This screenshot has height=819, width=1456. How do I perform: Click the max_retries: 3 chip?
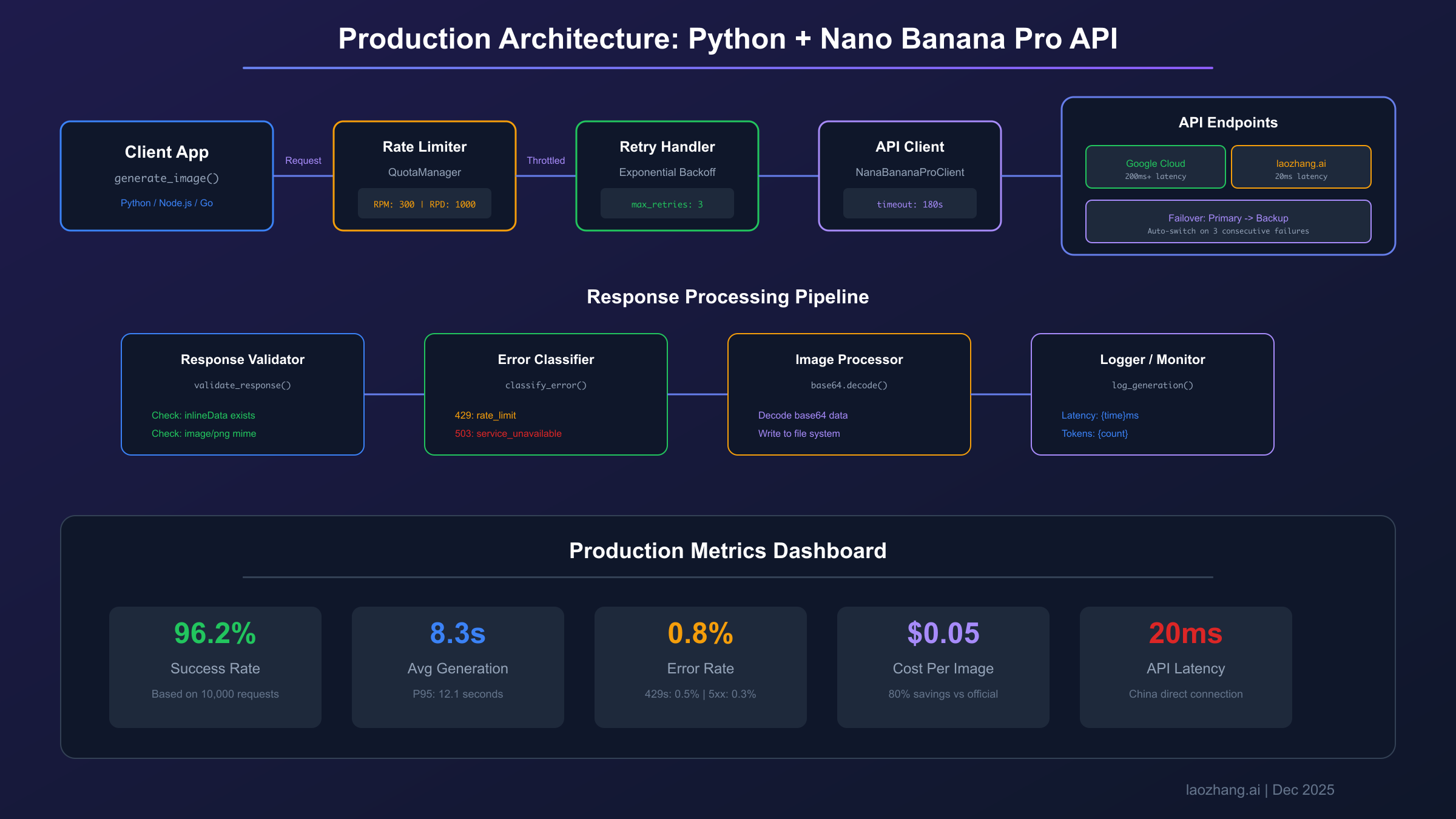coord(667,204)
